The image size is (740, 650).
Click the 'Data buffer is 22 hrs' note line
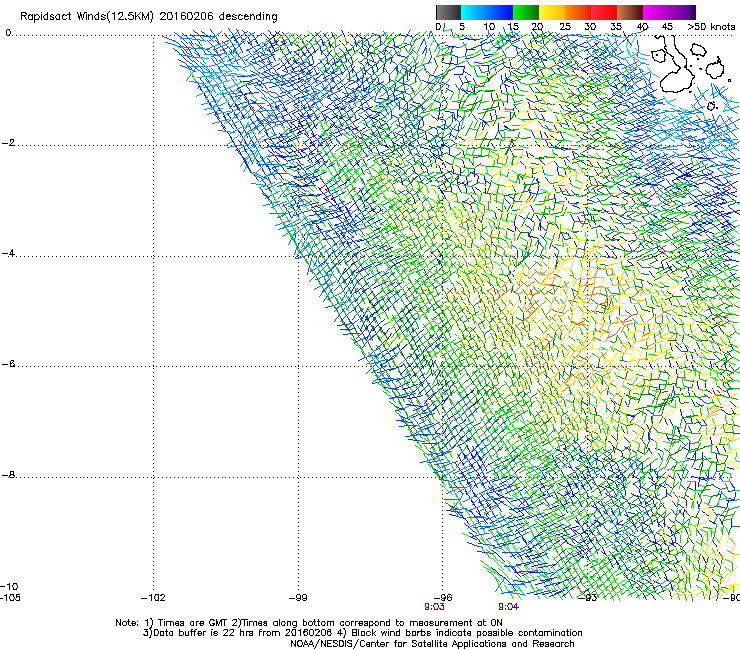[x=363, y=633]
